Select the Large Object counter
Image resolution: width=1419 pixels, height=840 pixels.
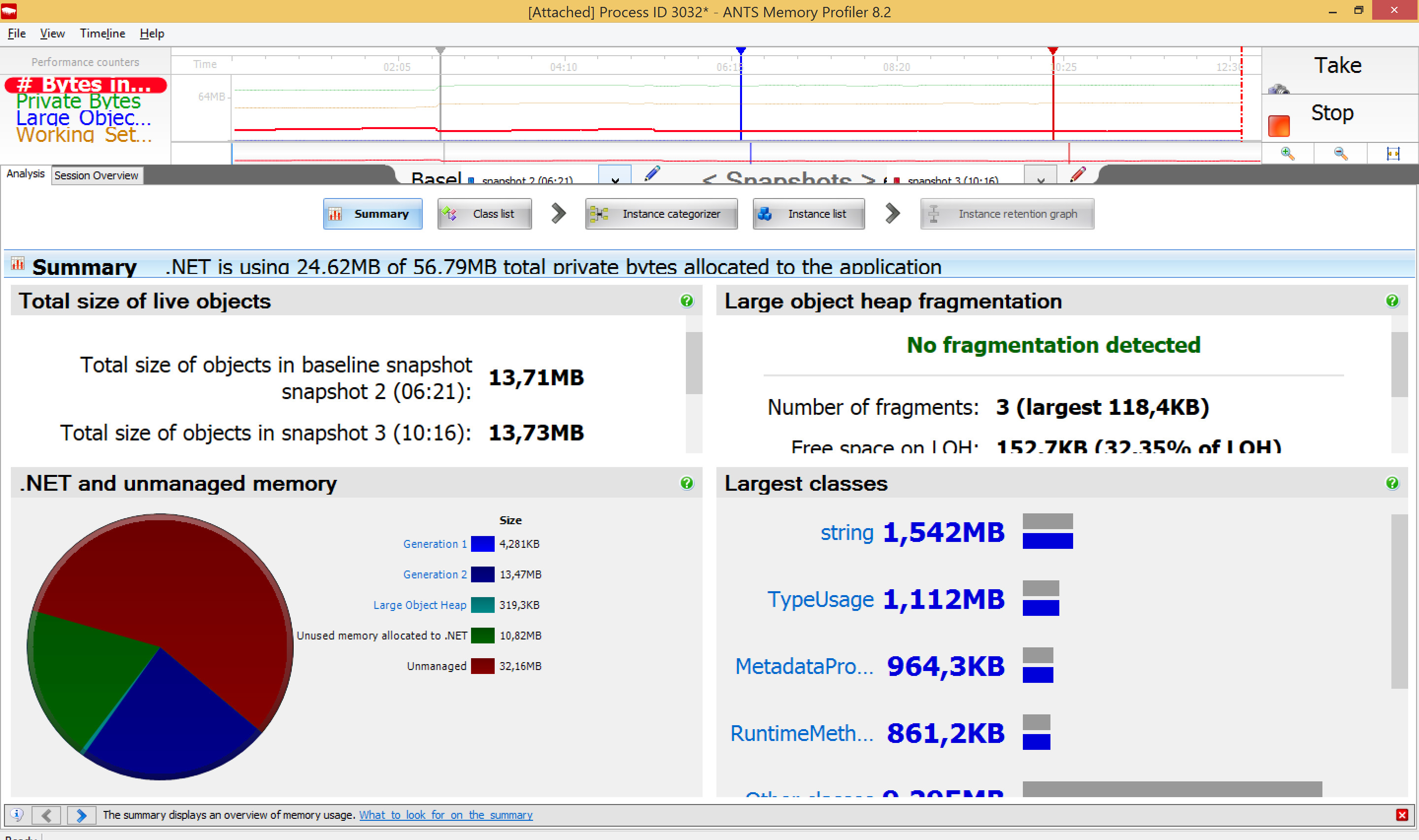(83, 118)
